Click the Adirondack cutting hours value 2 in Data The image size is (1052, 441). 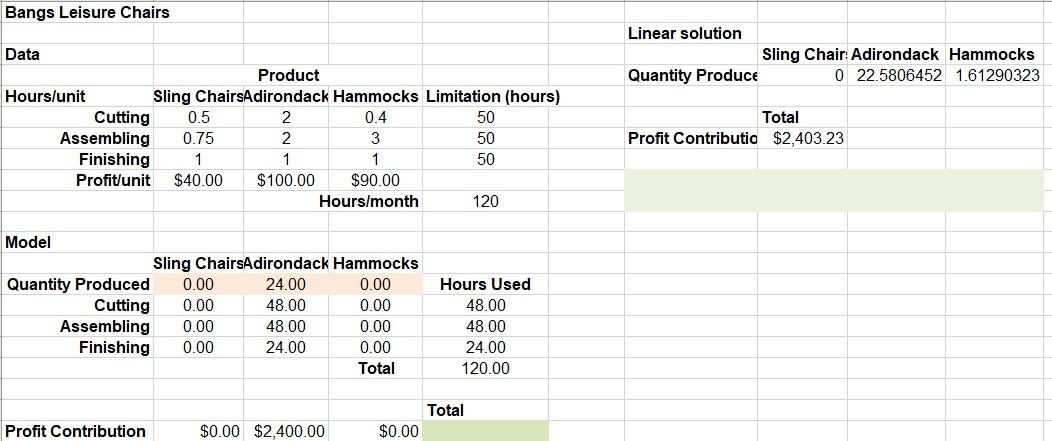tap(286, 117)
